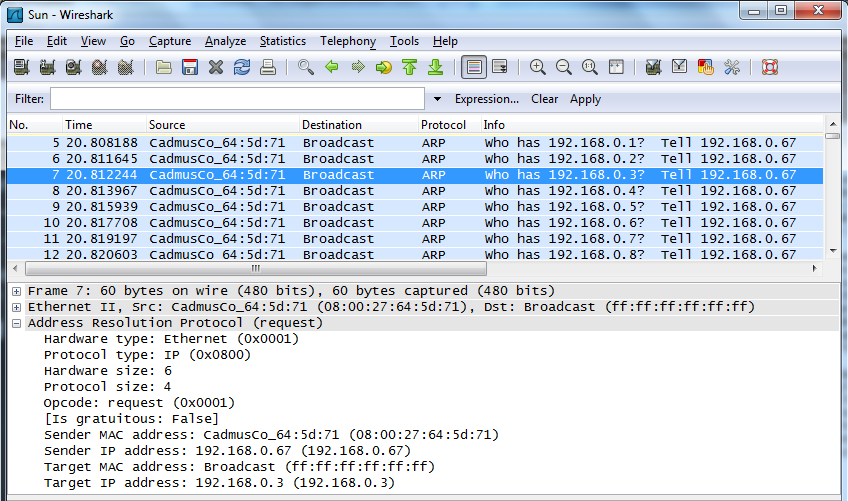This screenshot has width=848, height=501.
Task: Expand the Ethernet II tree node
Action: point(17,307)
